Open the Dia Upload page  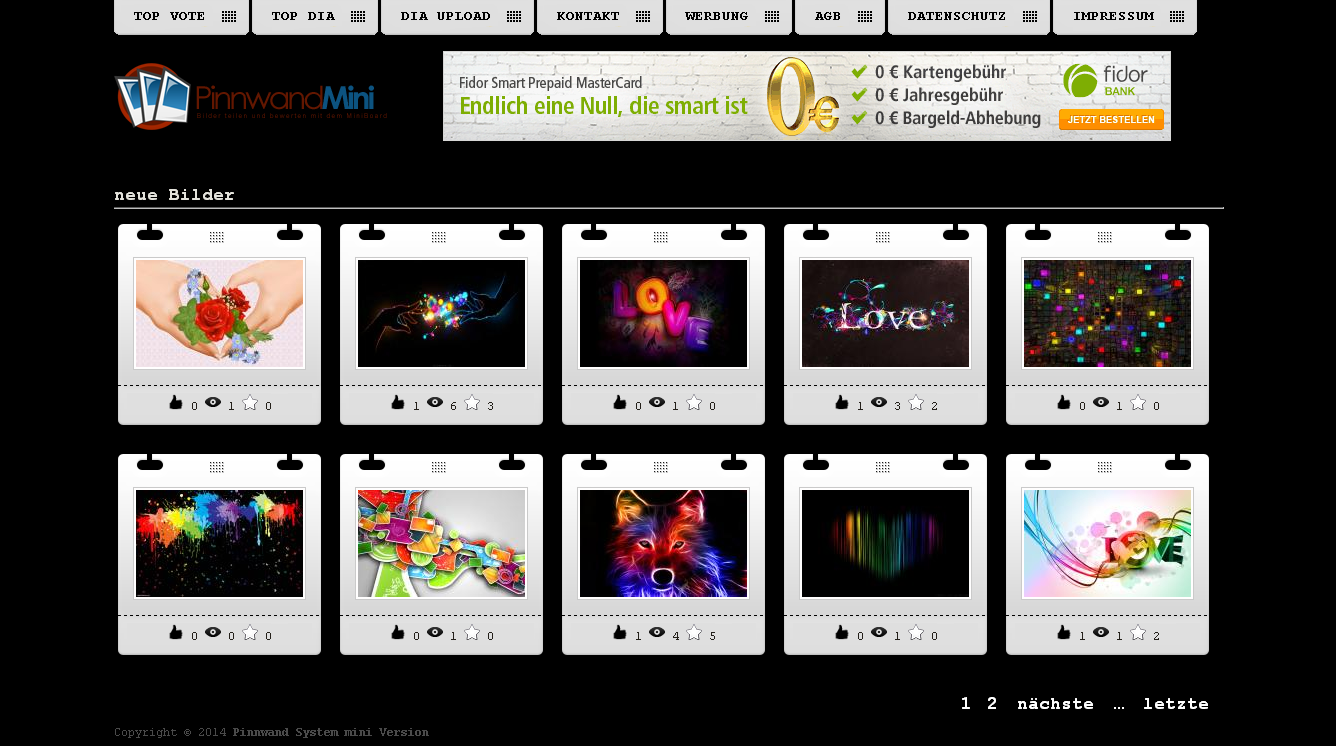coord(457,17)
